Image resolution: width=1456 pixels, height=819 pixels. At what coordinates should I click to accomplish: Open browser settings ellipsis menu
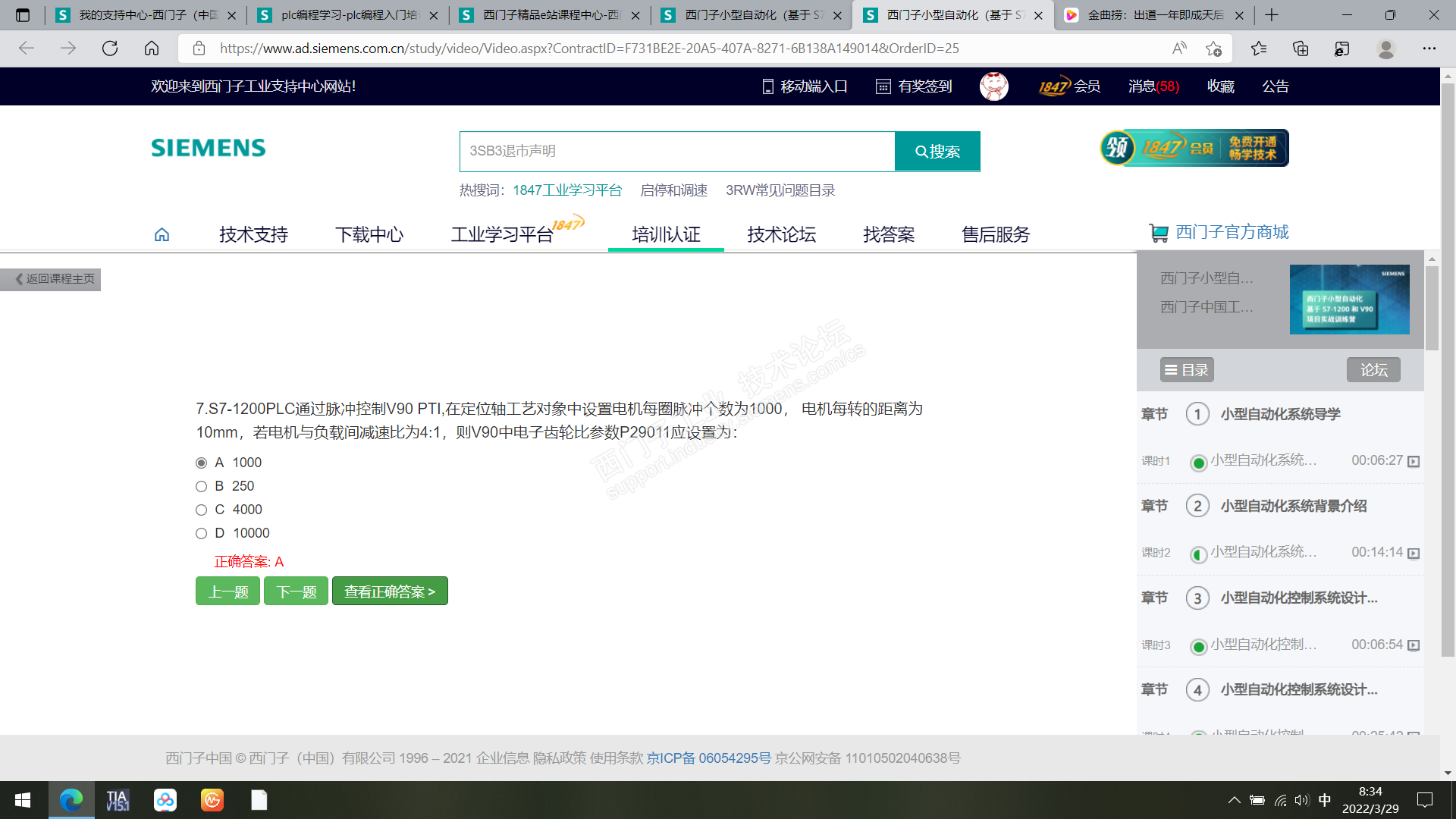coord(1429,49)
